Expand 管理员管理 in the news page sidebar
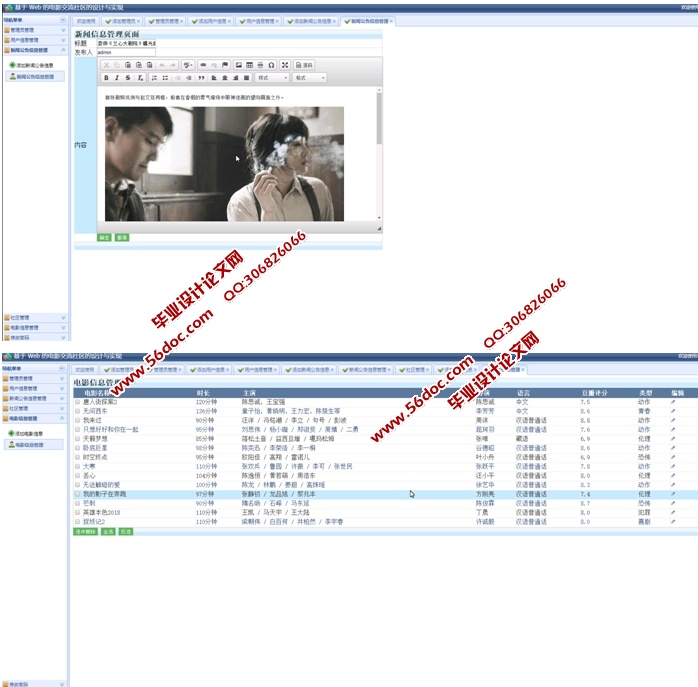 click(35, 30)
